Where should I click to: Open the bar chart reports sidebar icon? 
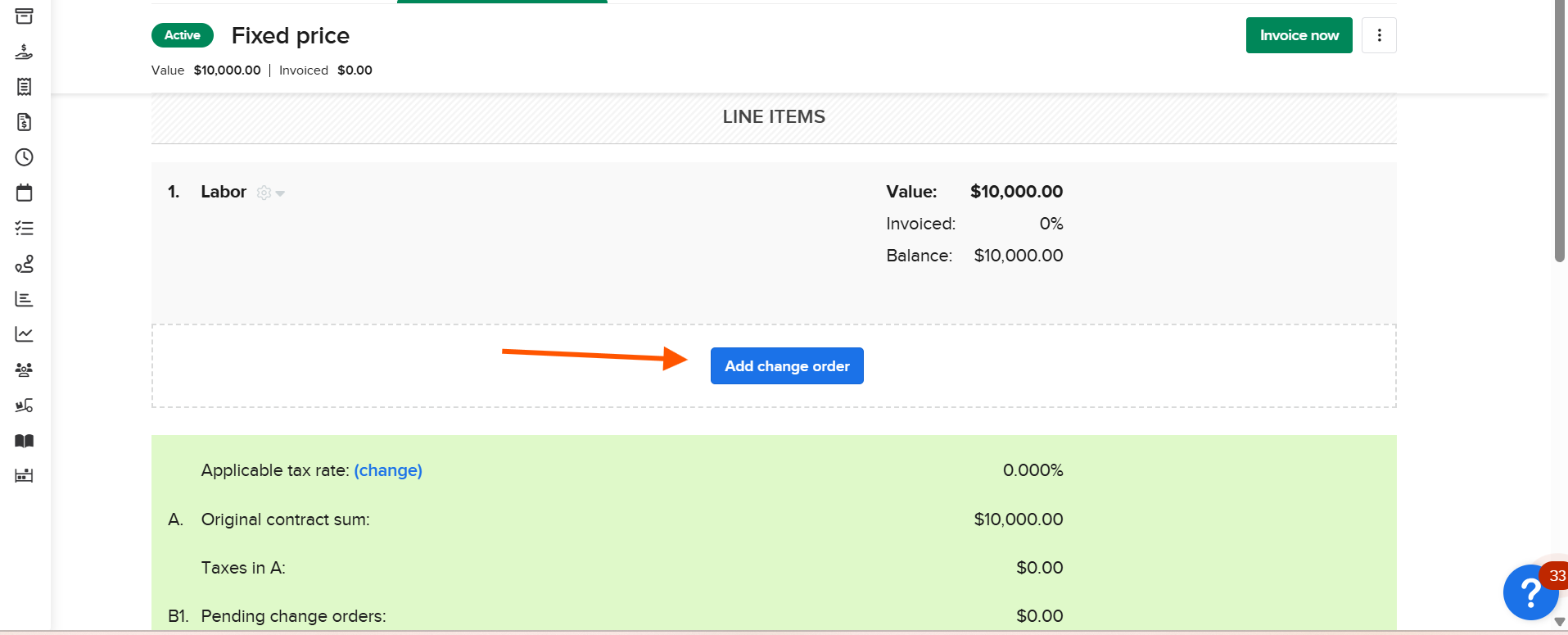click(x=25, y=299)
